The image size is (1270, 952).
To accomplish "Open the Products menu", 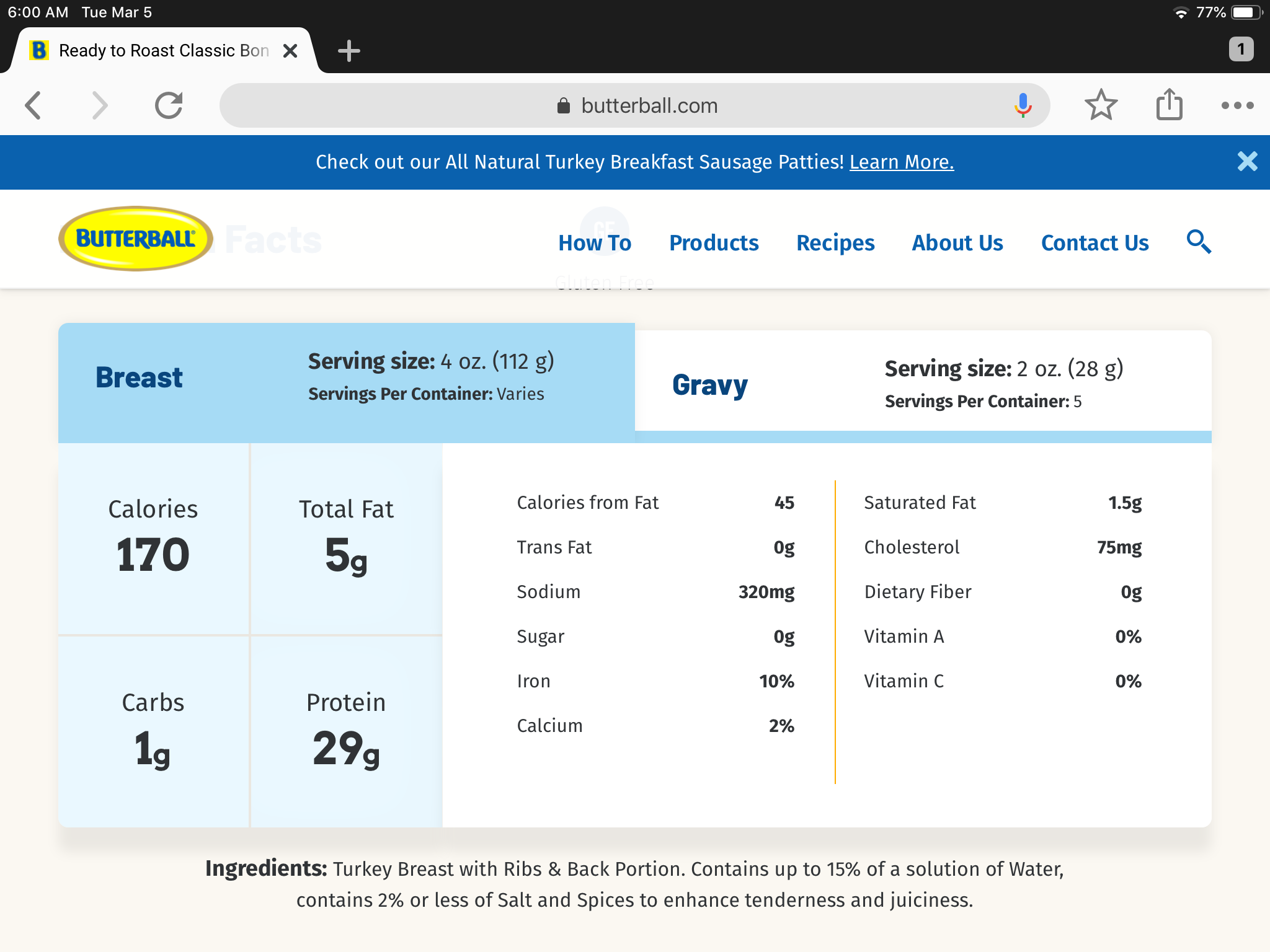I will tap(714, 243).
